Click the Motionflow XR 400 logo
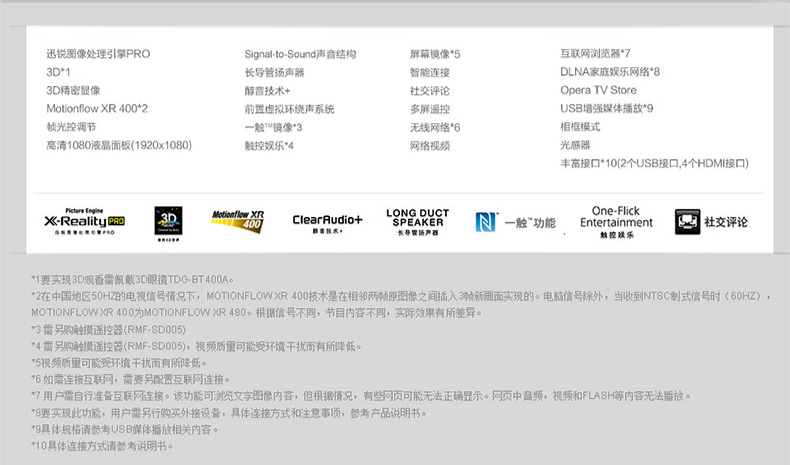 [238, 222]
